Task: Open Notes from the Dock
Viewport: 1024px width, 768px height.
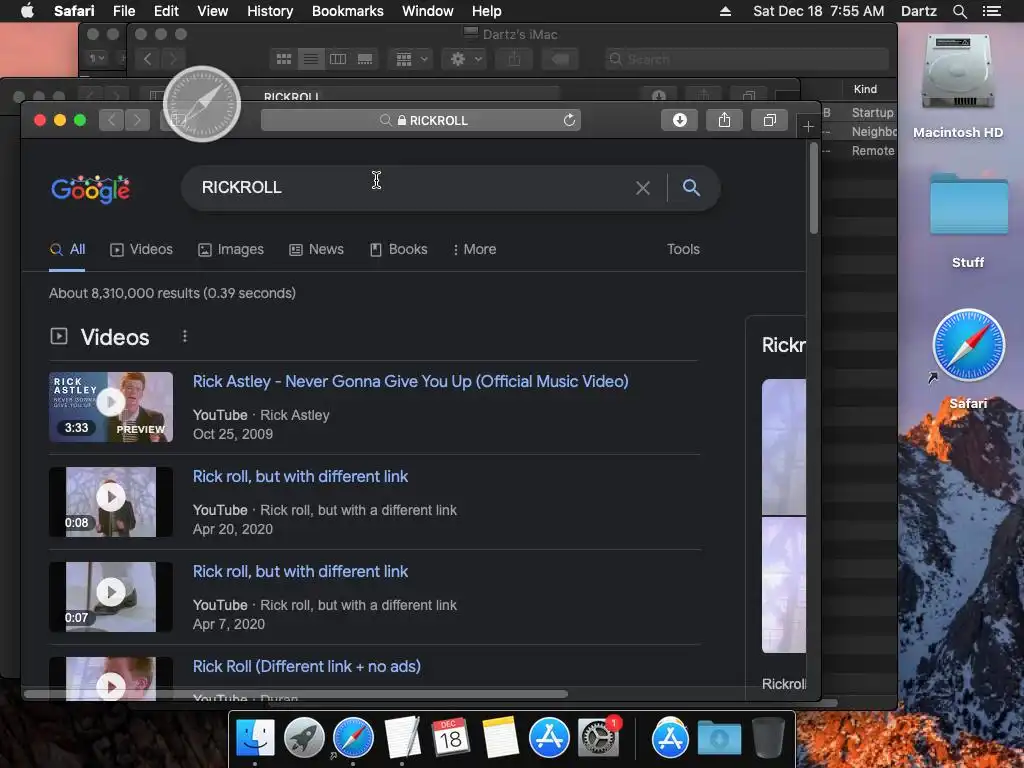Action: pyautogui.click(x=500, y=738)
